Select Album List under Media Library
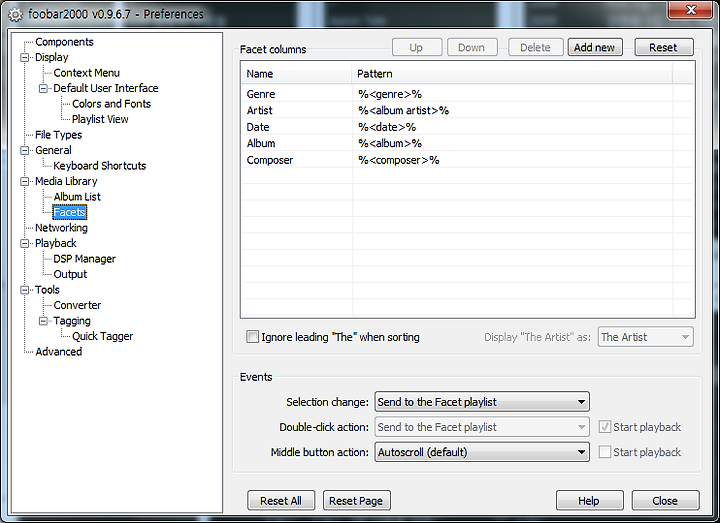720x523 pixels. 77,197
